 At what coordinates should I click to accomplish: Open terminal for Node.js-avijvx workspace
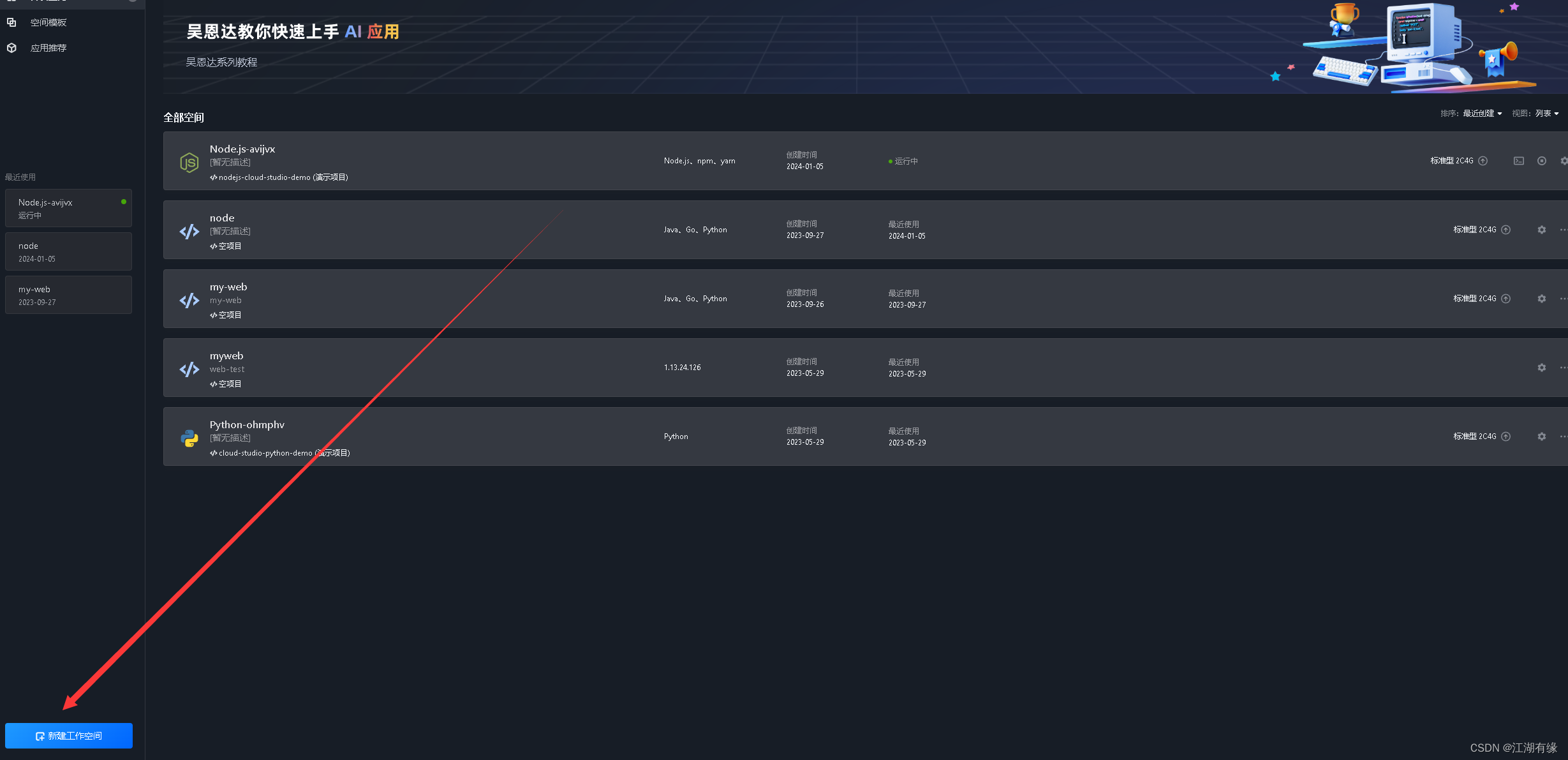(1519, 161)
